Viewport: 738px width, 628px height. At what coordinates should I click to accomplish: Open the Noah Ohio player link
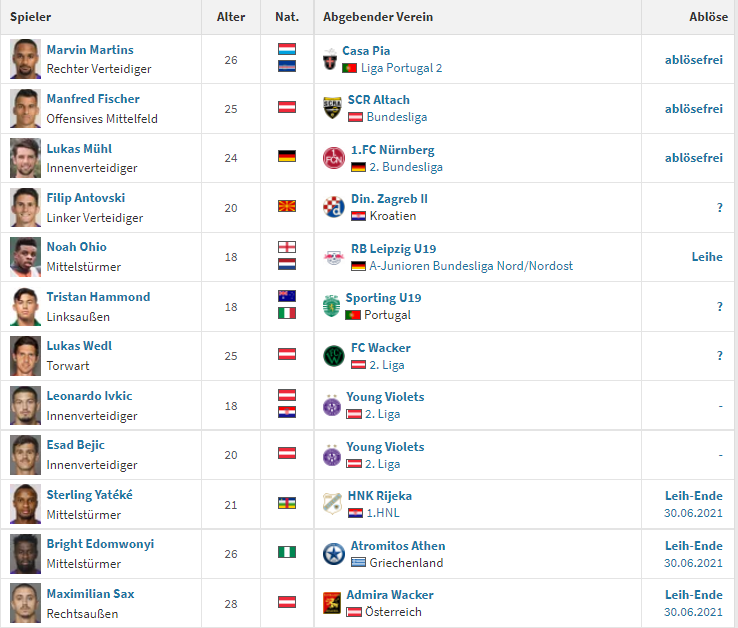point(76,247)
